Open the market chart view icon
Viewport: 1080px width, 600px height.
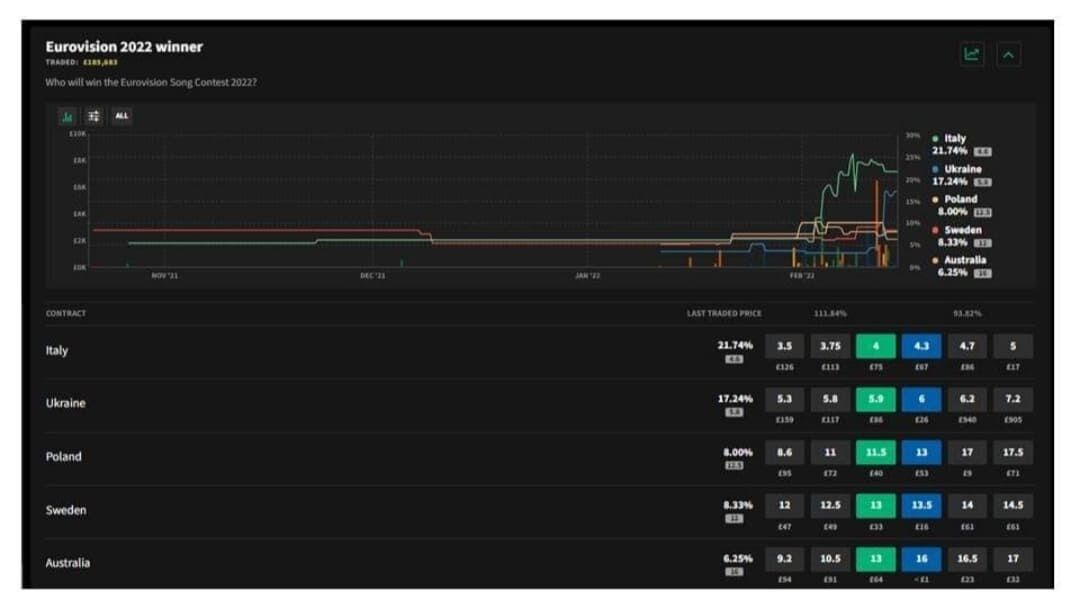[x=971, y=54]
